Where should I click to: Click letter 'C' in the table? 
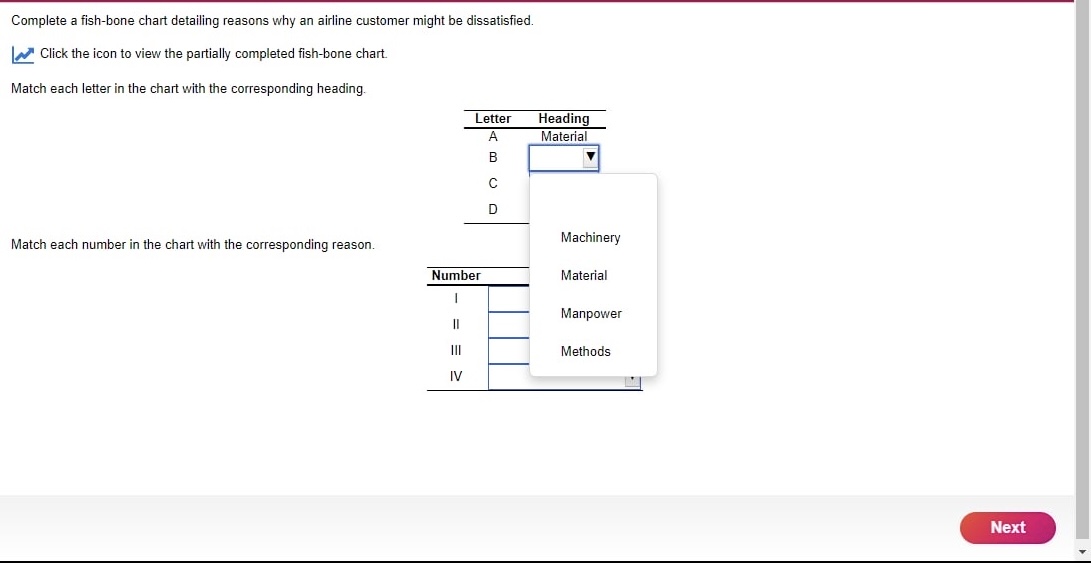493,184
